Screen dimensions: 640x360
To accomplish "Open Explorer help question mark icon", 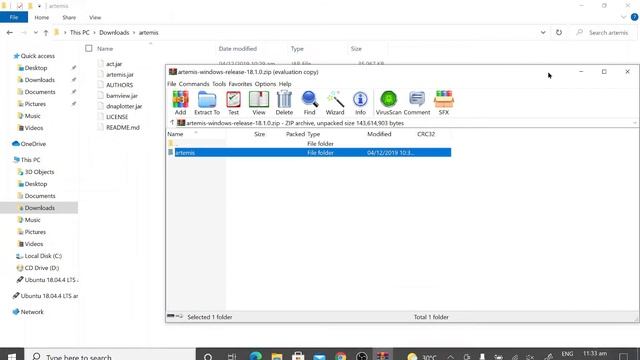I will [x=634, y=17].
